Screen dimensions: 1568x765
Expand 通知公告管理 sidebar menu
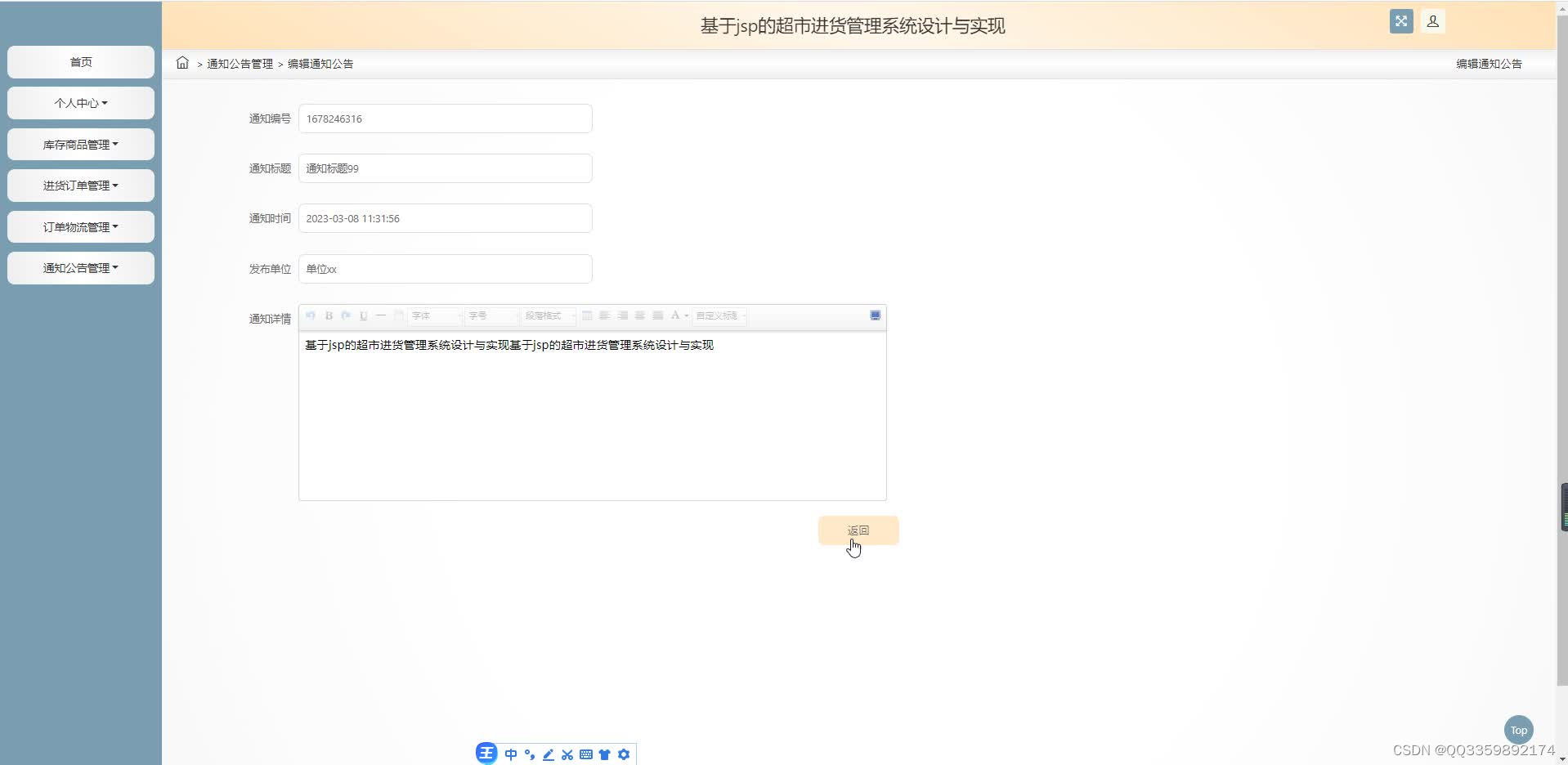81,268
